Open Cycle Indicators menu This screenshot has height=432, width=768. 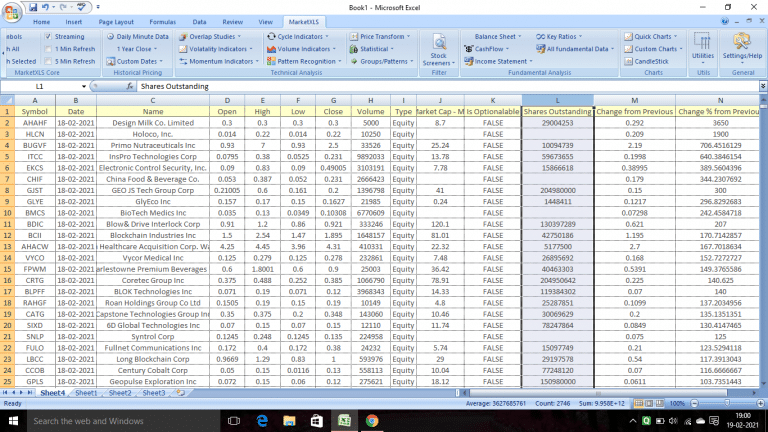(297, 37)
